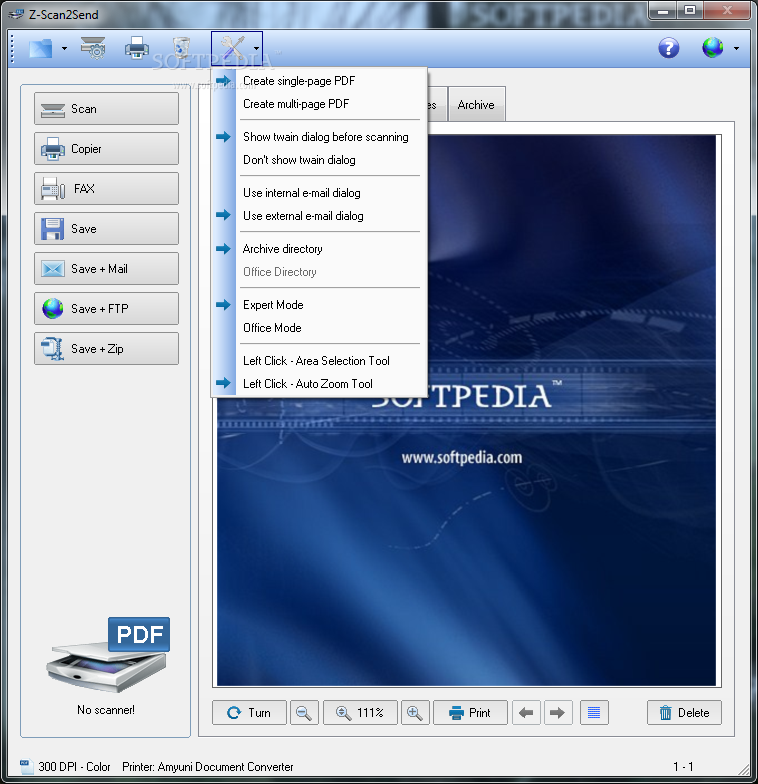The width and height of the screenshot is (758, 784).
Task: Expand the folder toolbar dropdown arrow
Action: 64,48
